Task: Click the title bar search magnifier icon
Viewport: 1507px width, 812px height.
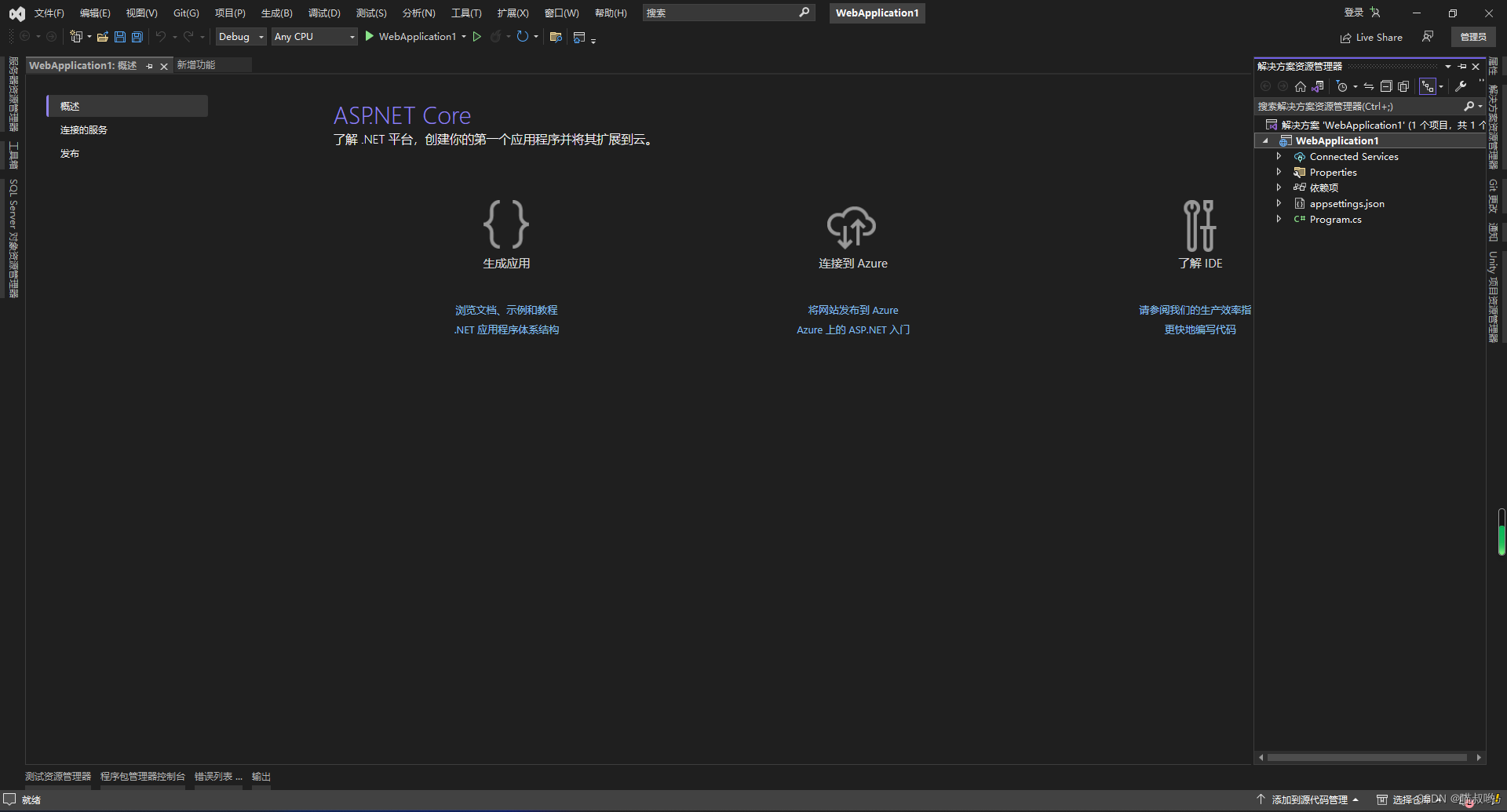Action: coord(805,13)
